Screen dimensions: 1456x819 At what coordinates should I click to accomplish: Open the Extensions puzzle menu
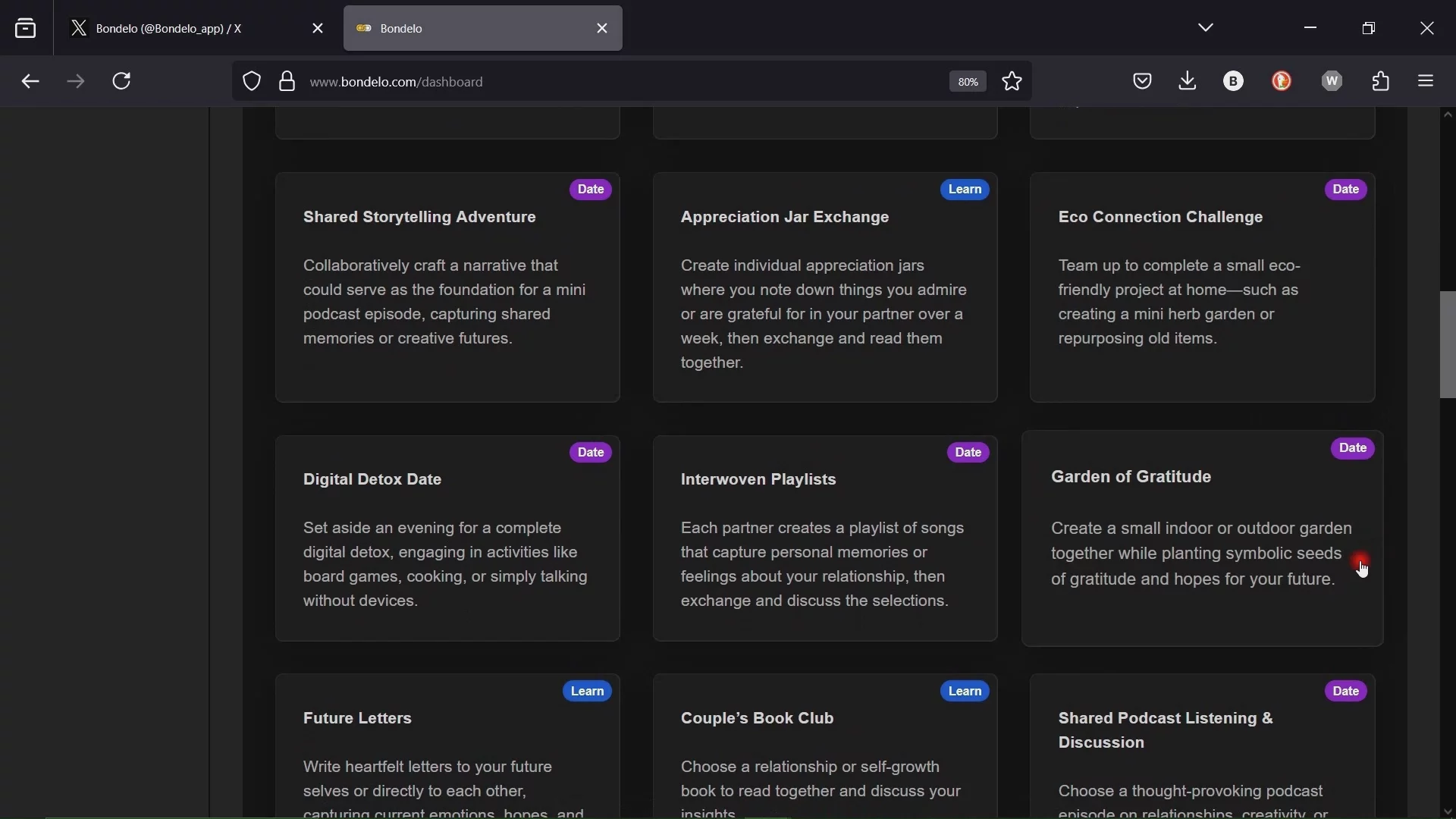coord(1382,81)
